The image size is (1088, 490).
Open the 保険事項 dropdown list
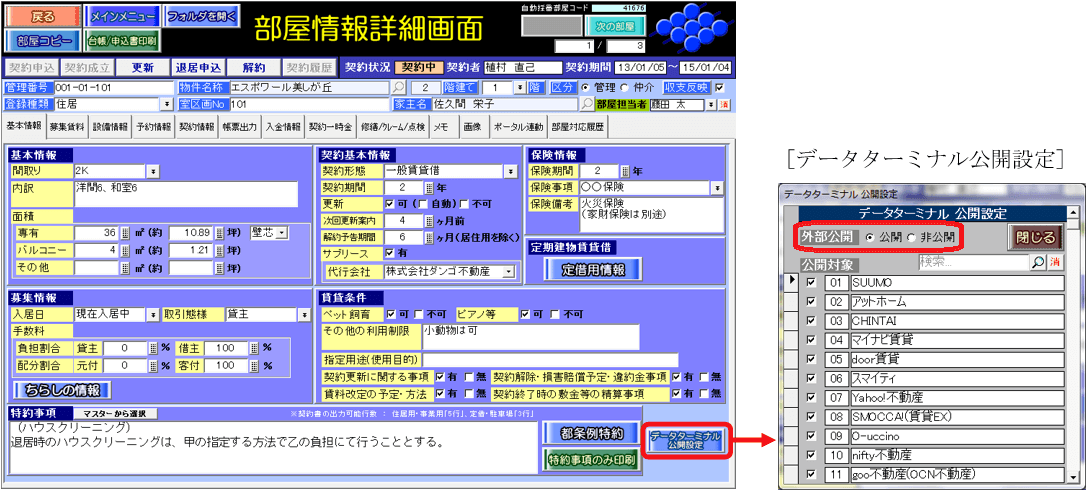(717, 187)
